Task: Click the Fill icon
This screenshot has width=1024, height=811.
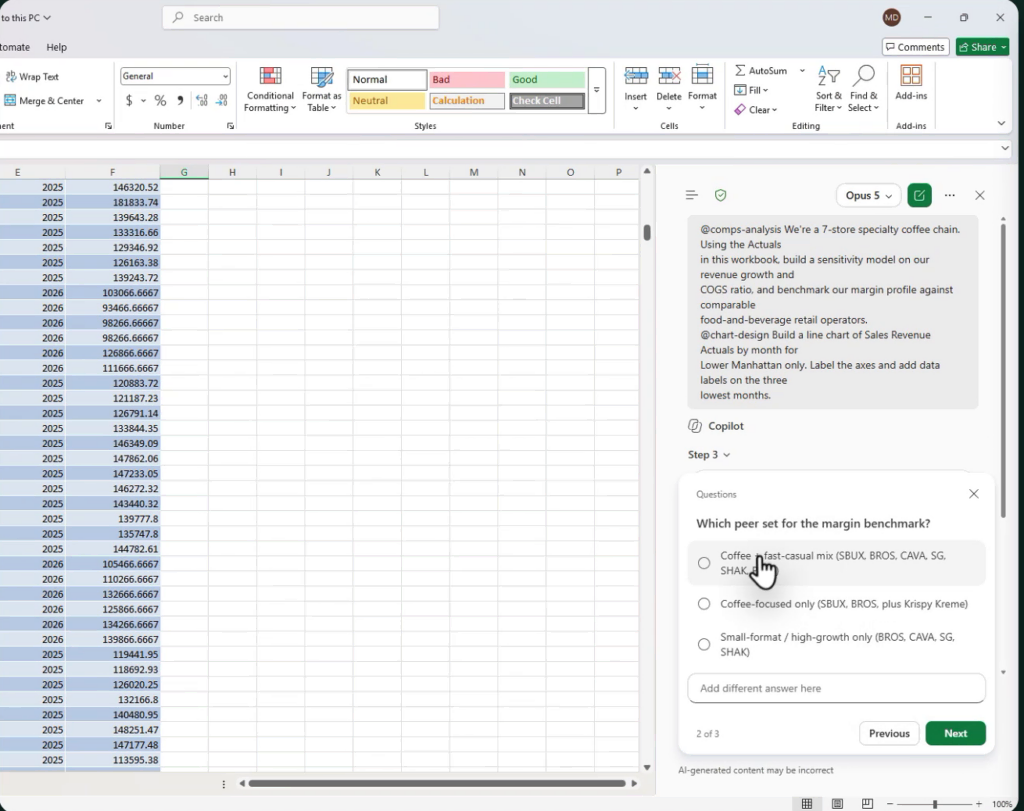Action: click(740, 90)
